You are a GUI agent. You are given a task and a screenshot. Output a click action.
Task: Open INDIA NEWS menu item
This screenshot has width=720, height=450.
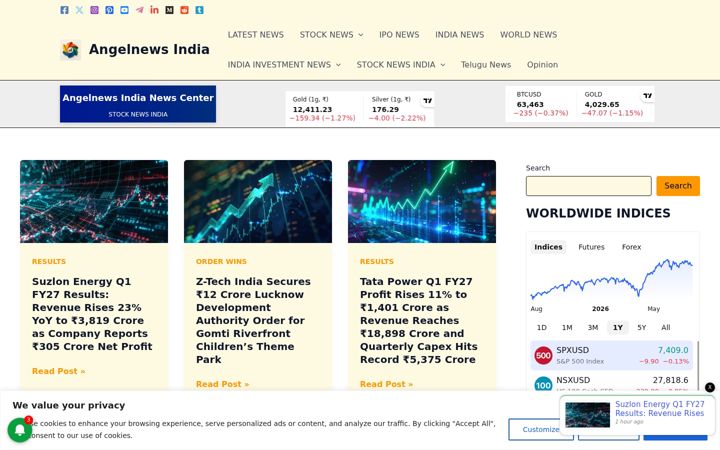[460, 35]
